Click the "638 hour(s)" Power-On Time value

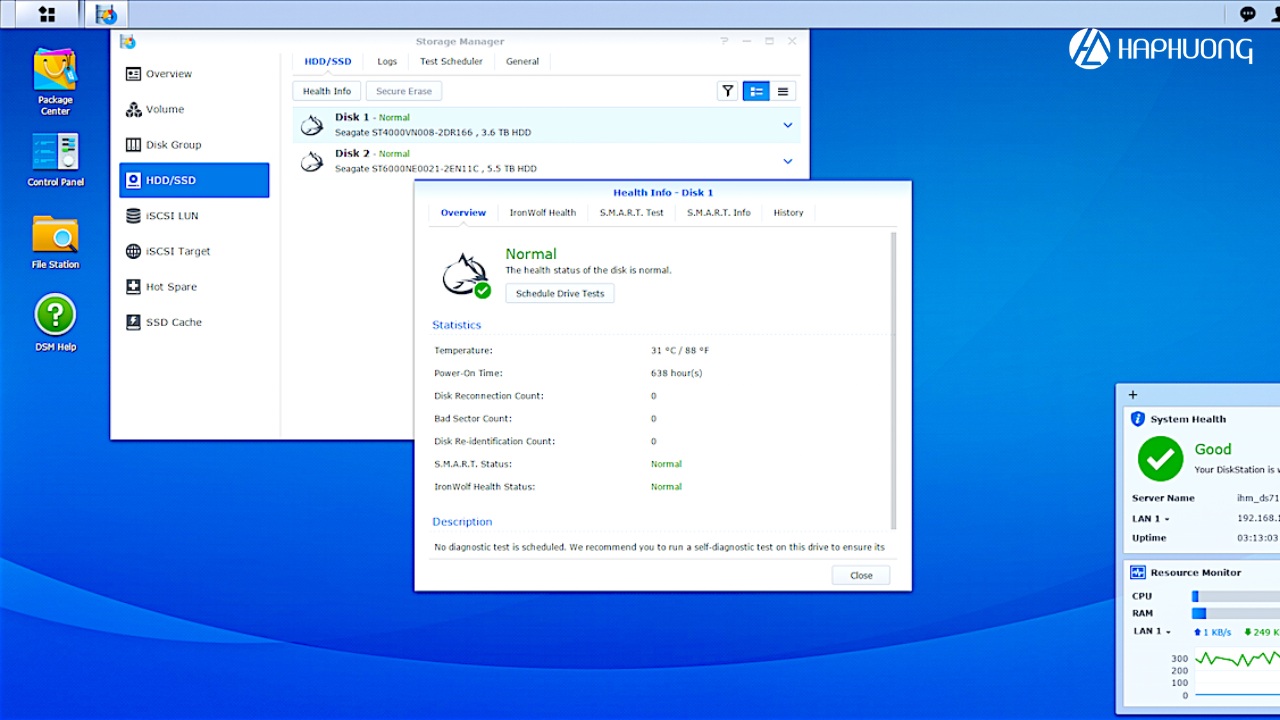(x=677, y=373)
